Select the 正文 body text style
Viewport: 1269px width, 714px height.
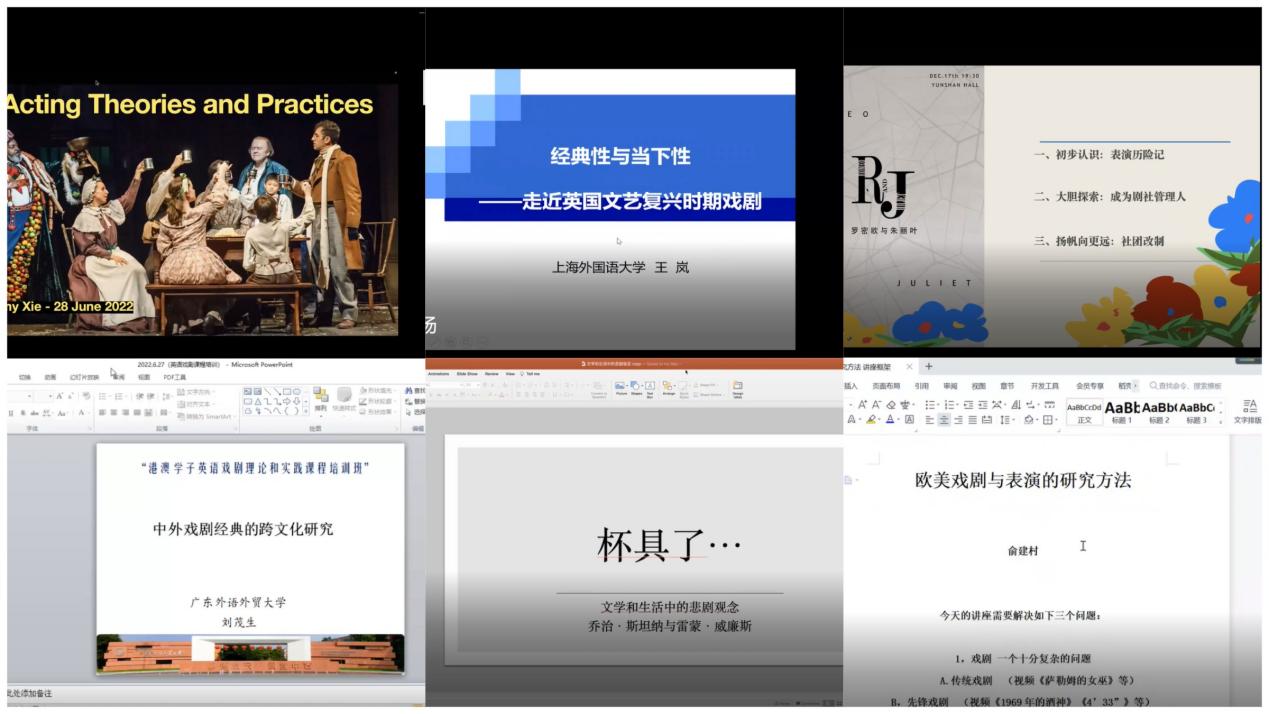1084,412
